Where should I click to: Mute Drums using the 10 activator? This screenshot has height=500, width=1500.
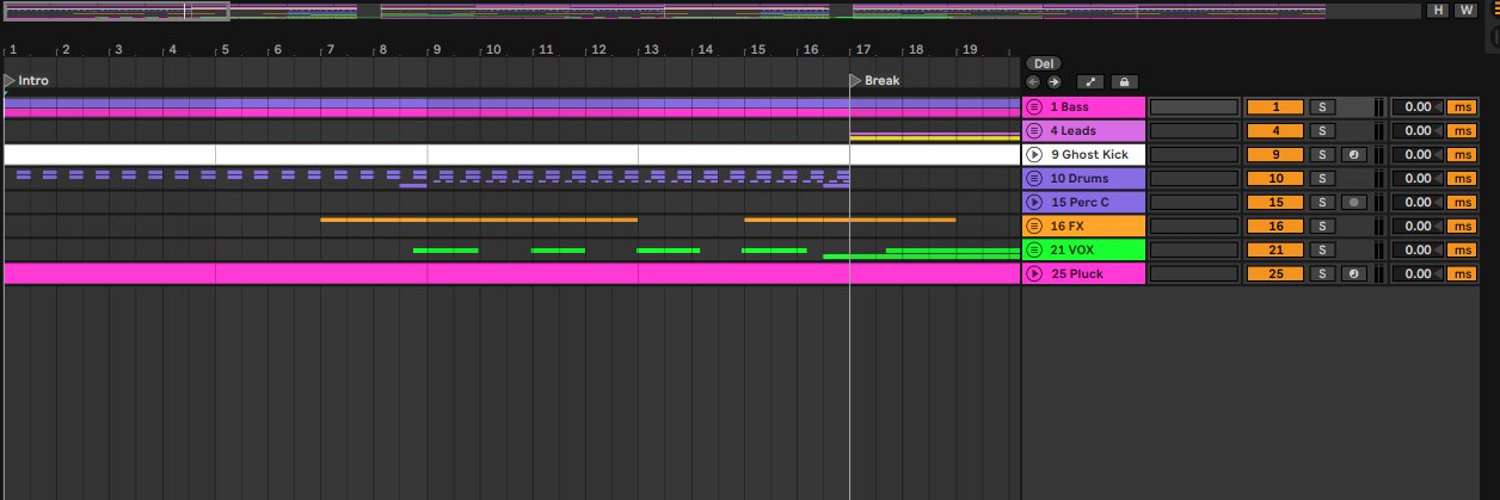1275,179
